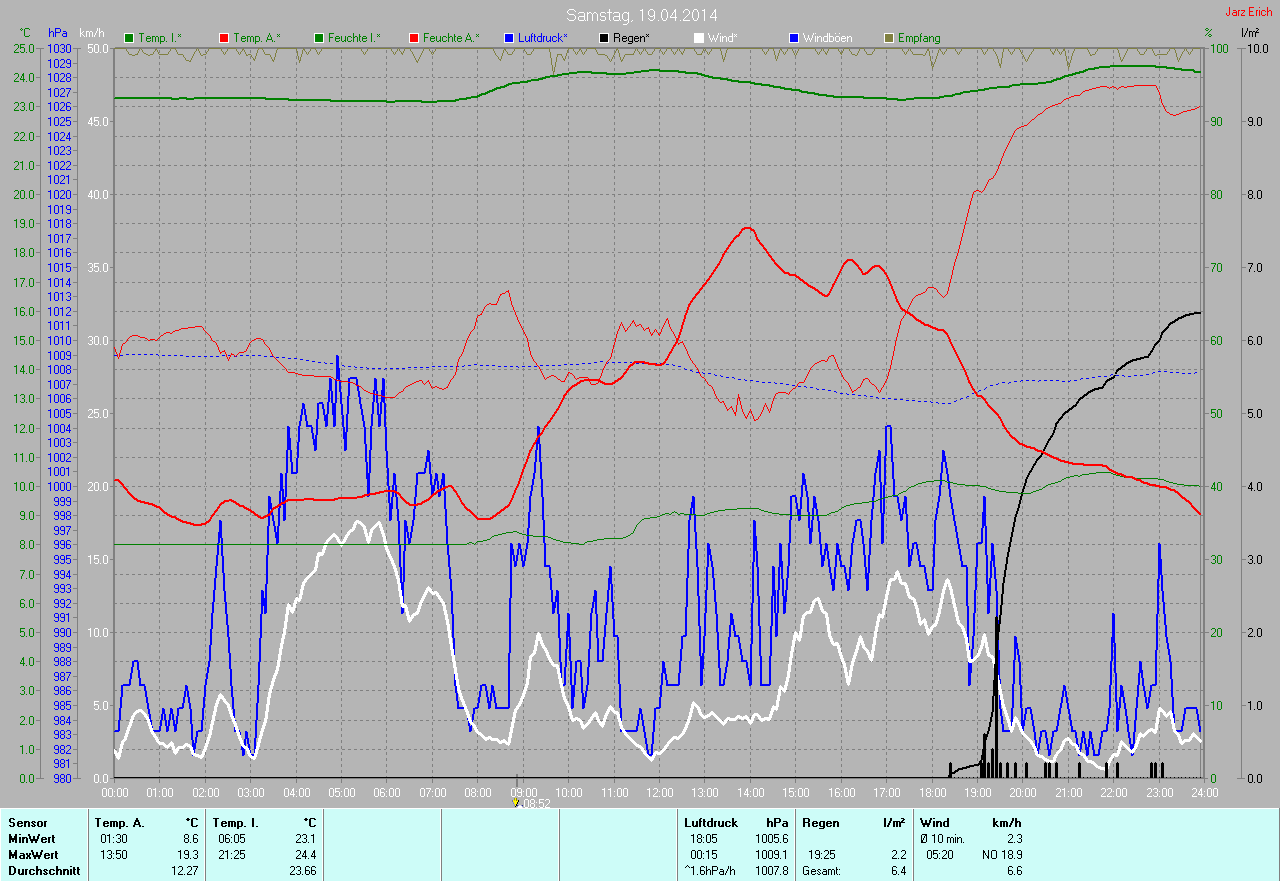Select the 'Empfang' legend label
This screenshot has height=881, width=1280.
coord(919,38)
